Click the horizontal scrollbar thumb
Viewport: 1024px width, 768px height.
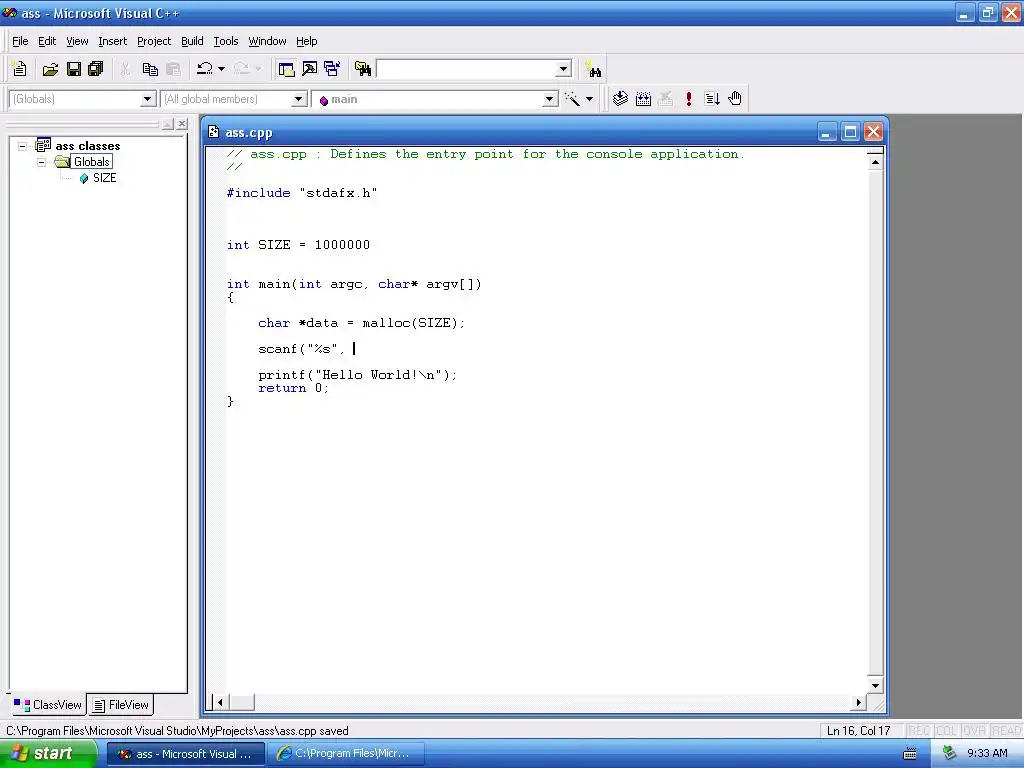coord(242,703)
